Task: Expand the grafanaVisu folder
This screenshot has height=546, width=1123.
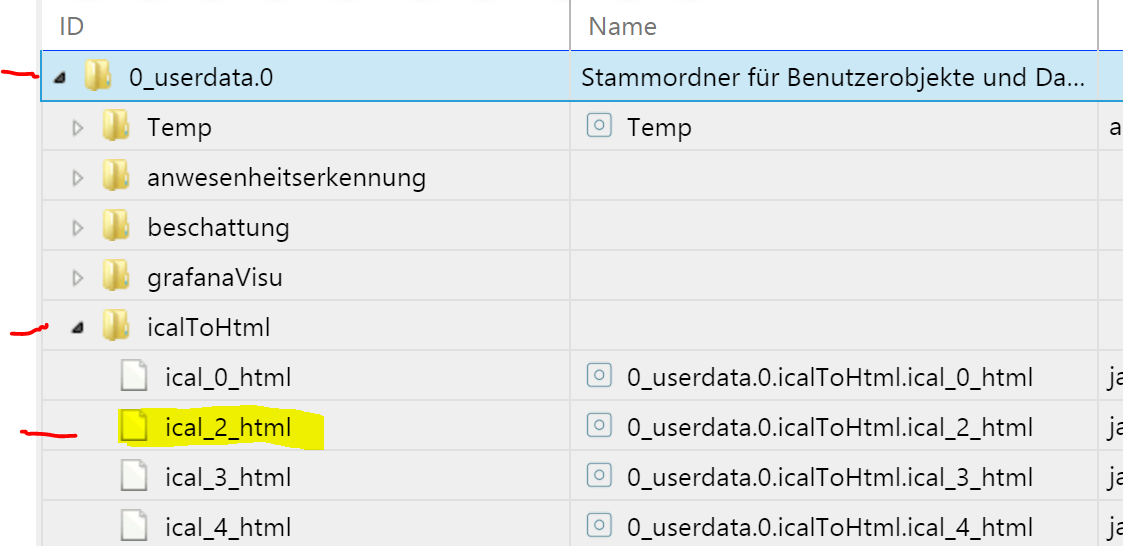Action: pyautogui.click(x=78, y=278)
